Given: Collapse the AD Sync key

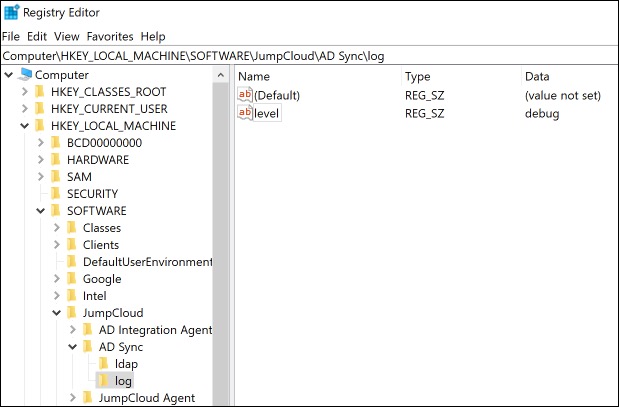Looking at the screenshot, I should pyautogui.click(x=73, y=347).
